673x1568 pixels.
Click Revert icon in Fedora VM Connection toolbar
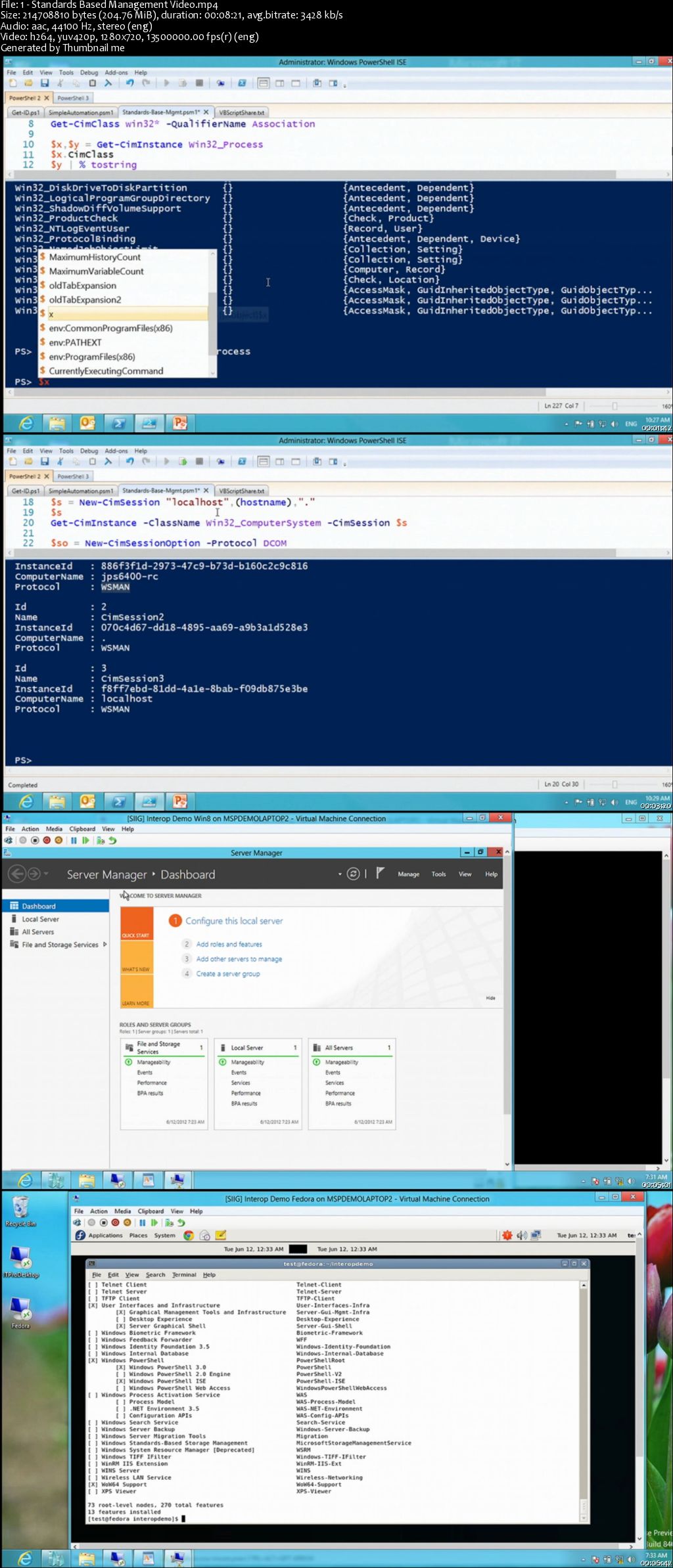tap(181, 1222)
